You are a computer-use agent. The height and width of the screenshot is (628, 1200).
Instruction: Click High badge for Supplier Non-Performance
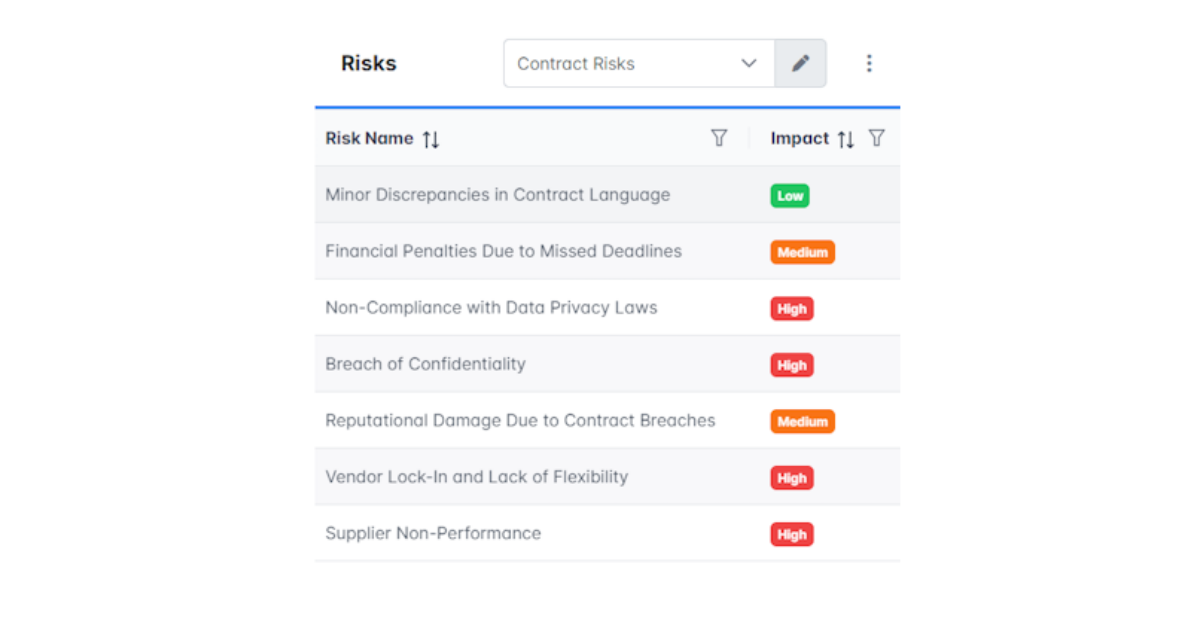point(792,534)
